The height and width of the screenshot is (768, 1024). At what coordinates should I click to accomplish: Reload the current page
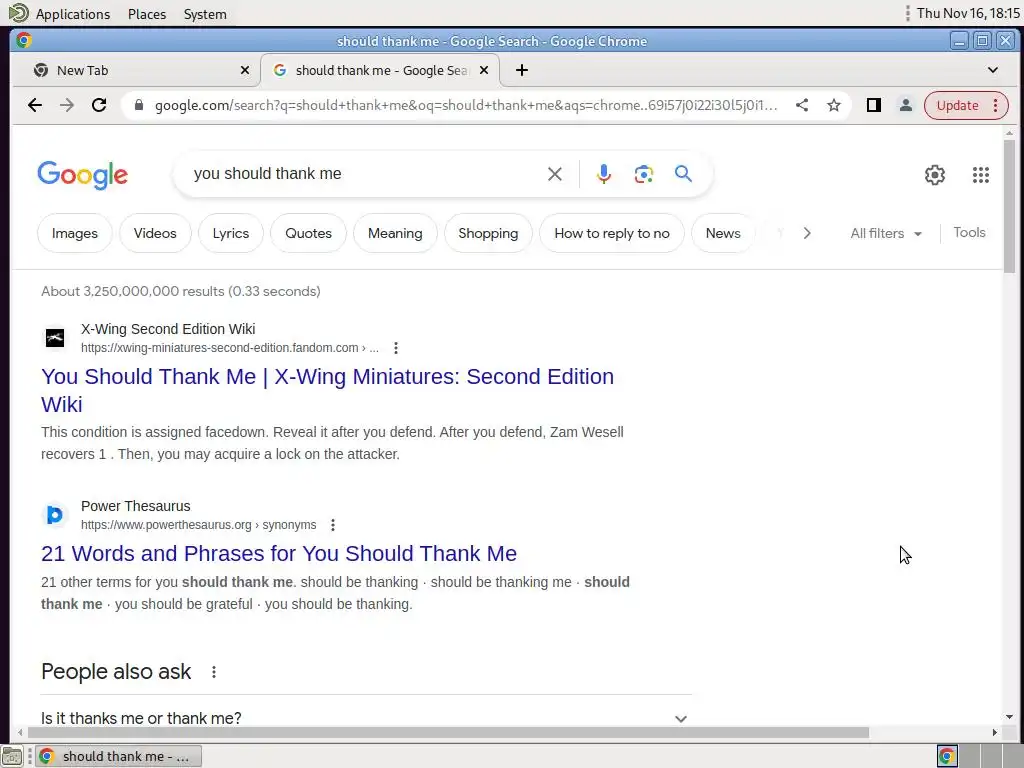point(99,105)
